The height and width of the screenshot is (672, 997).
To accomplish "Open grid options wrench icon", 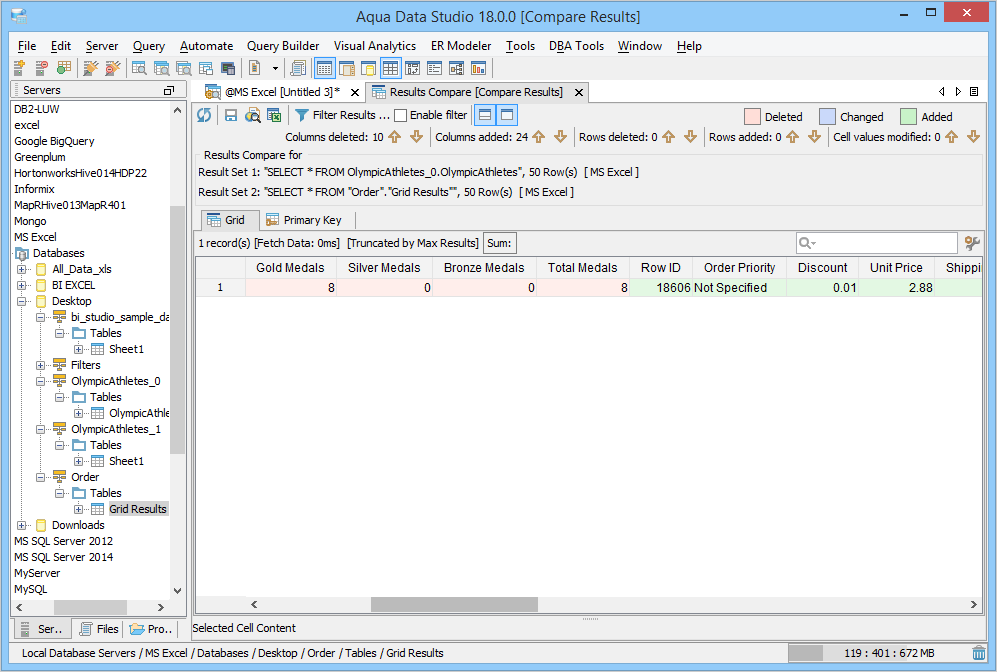I will (x=972, y=243).
